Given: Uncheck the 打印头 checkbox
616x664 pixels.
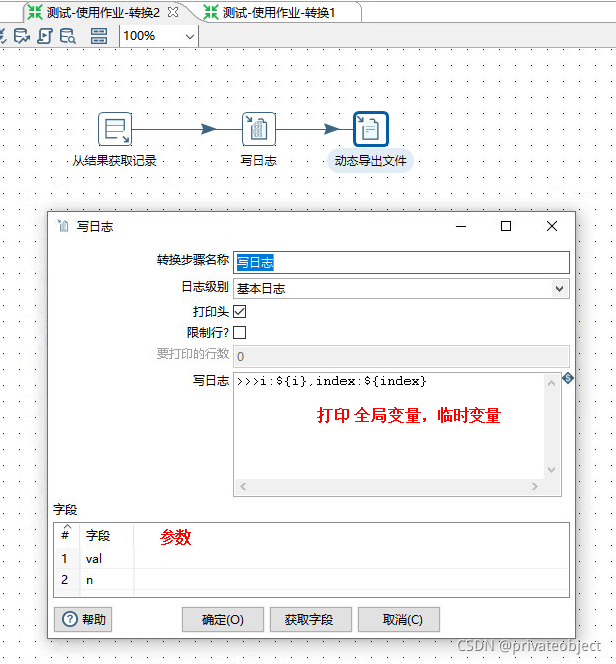Looking at the screenshot, I should [240, 312].
